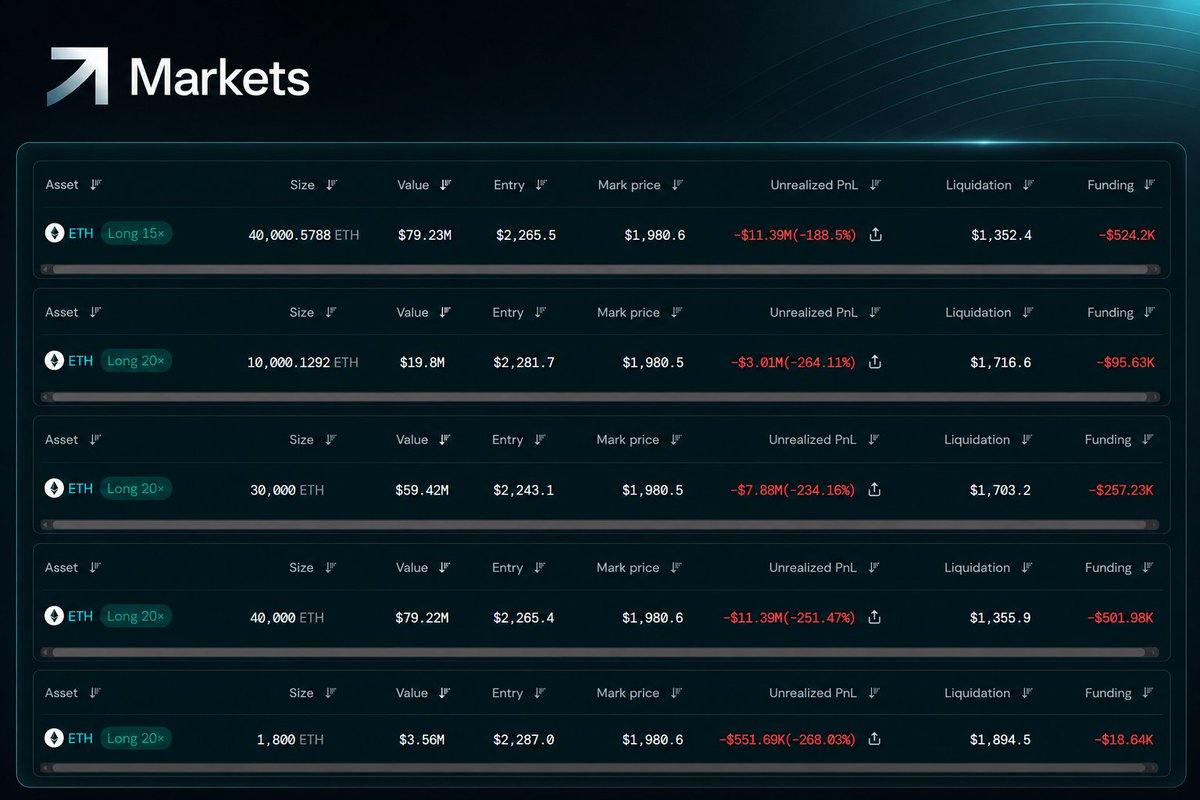Sort by Funding in the -$95.63K table
This screenshot has width=1200, height=800.
coord(1148,313)
